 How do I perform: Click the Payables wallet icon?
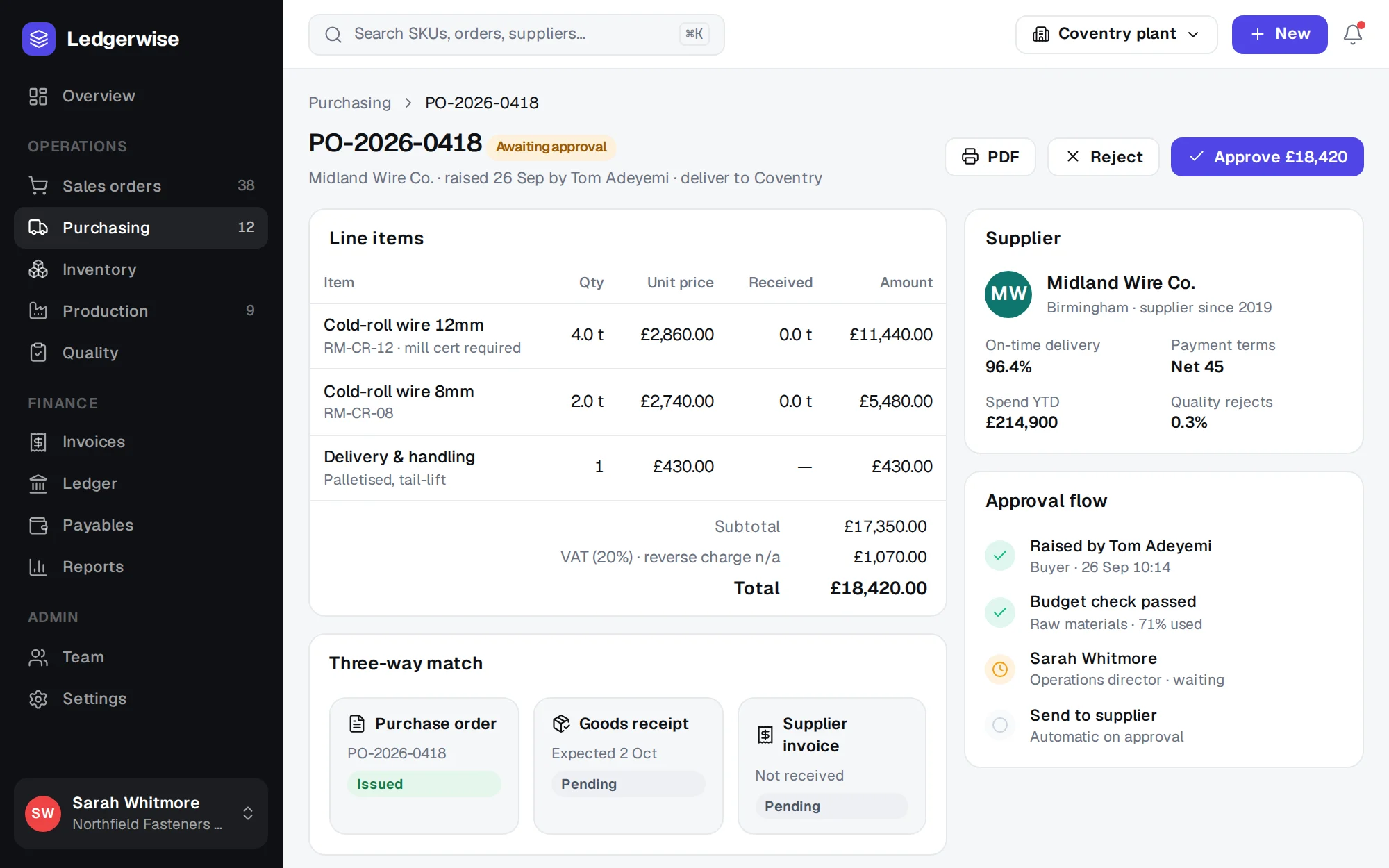click(38, 525)
